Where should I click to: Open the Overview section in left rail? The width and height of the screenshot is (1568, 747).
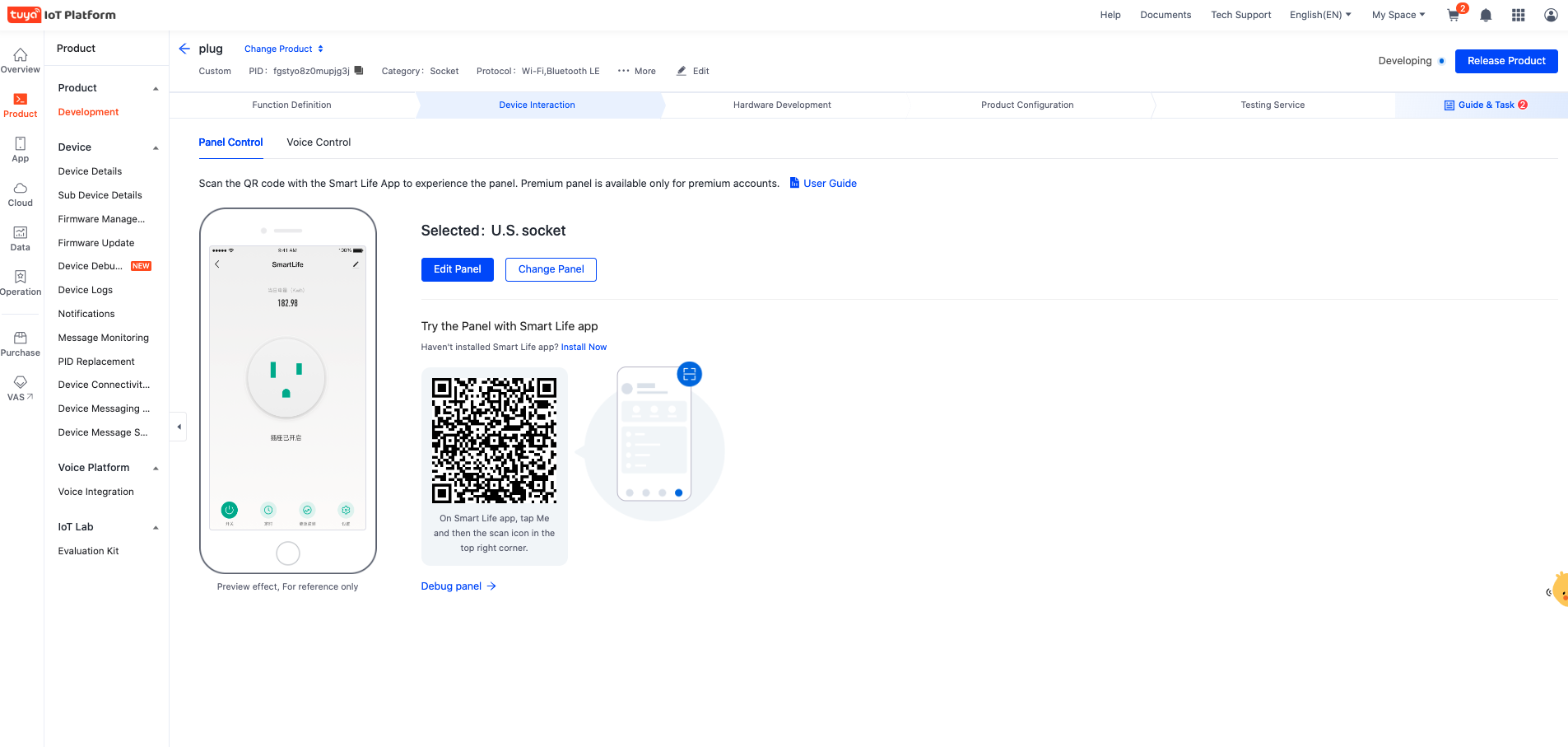tap(21, 61)
